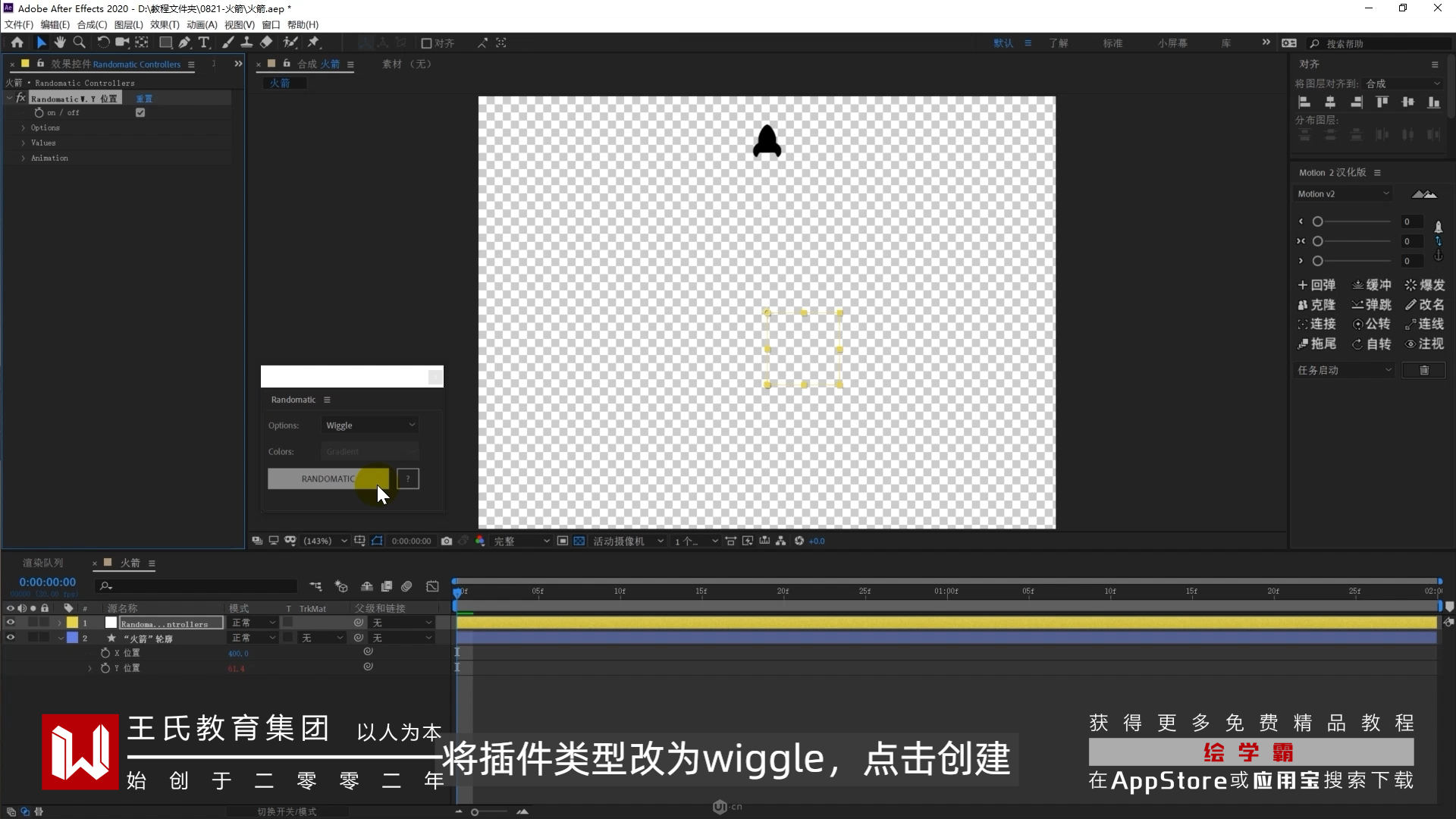Click the 回弹 button in the Motion panel
Screen dimensions: 1456x819
click(1316, 285)
